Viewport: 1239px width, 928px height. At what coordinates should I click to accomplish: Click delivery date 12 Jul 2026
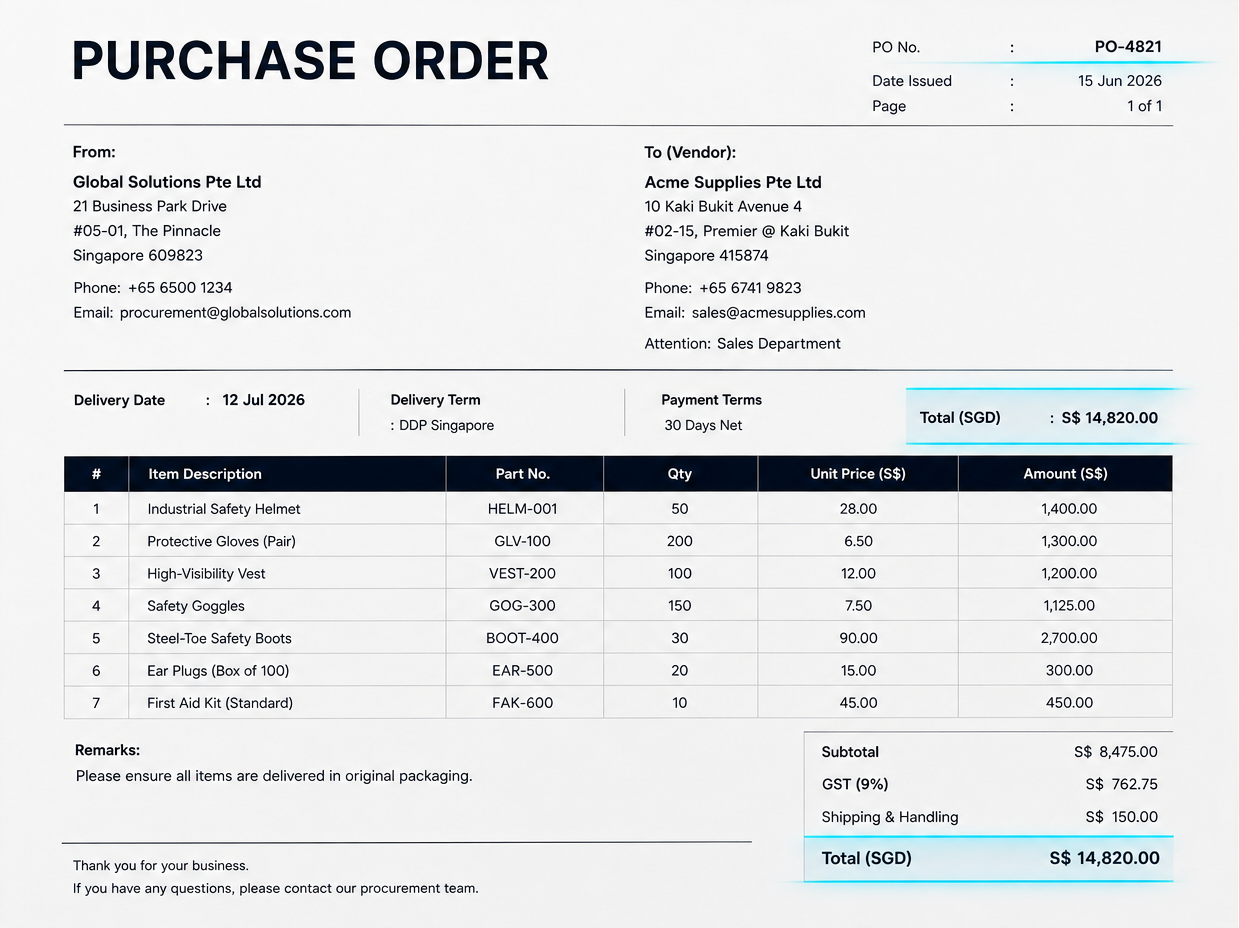coord(263,400)
